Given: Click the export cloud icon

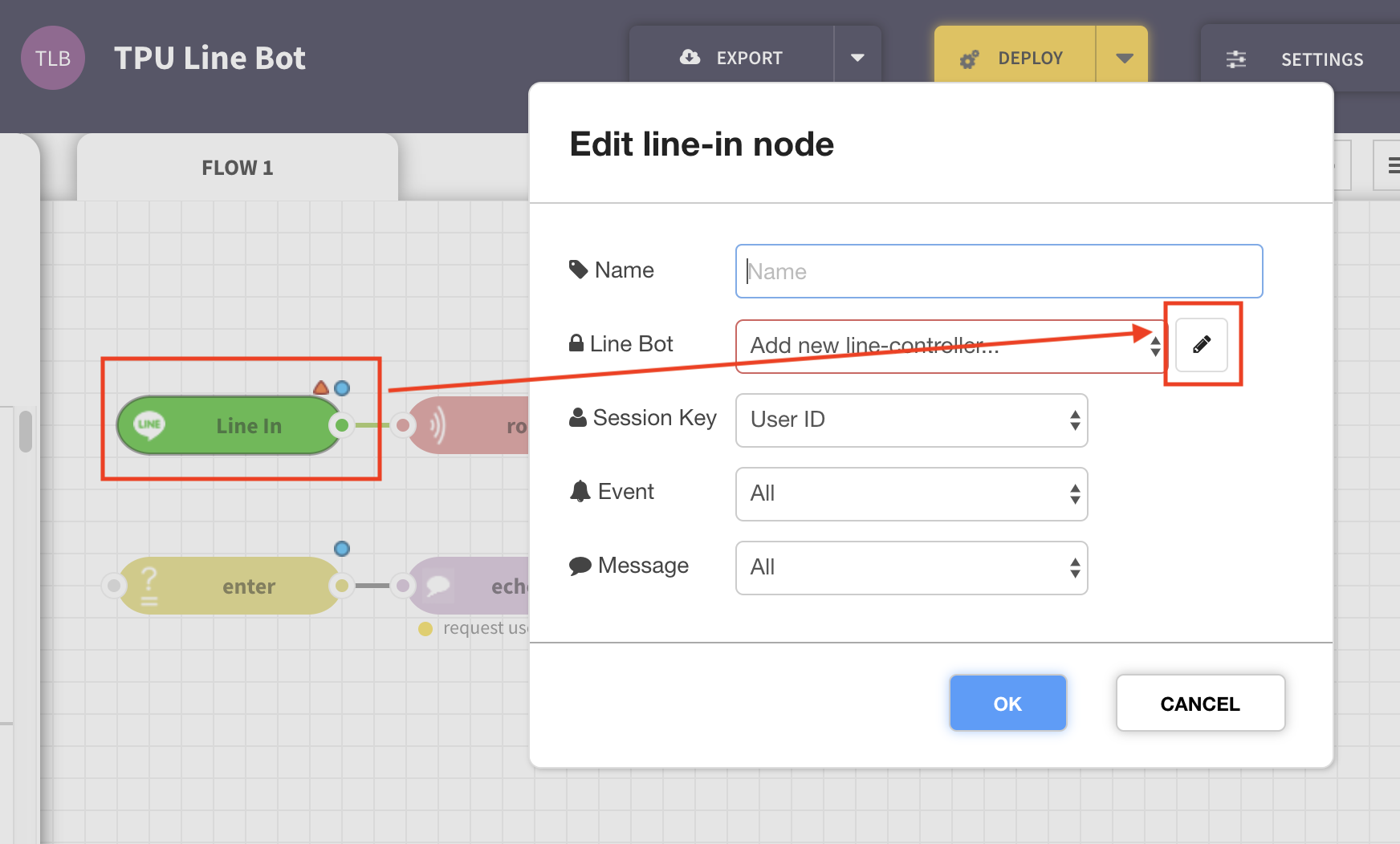Looking at the screenshot, I should [x=690, y=57].
